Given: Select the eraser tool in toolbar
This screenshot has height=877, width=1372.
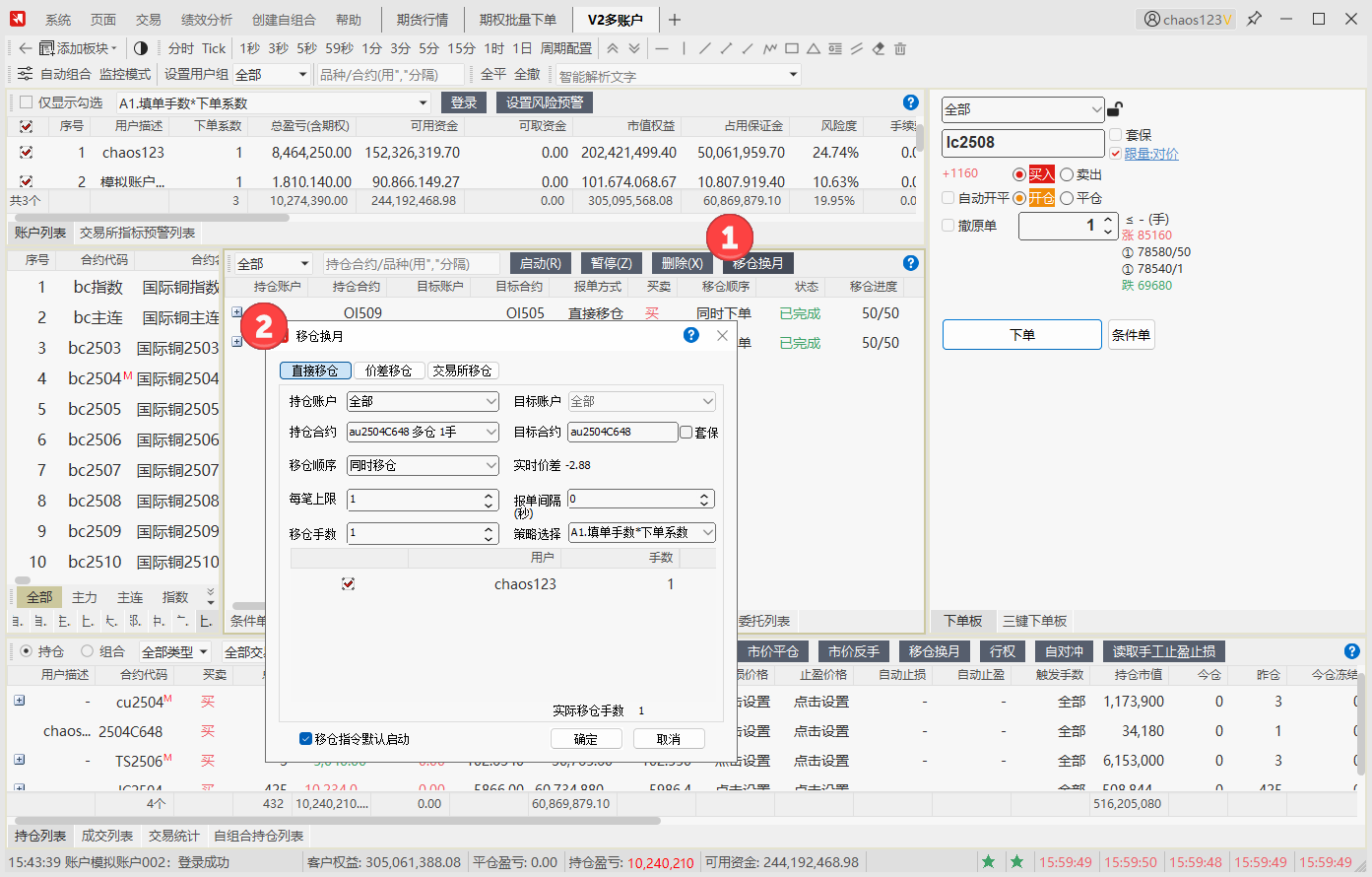Looking at the screenshot, I should [x=879, y=48].
